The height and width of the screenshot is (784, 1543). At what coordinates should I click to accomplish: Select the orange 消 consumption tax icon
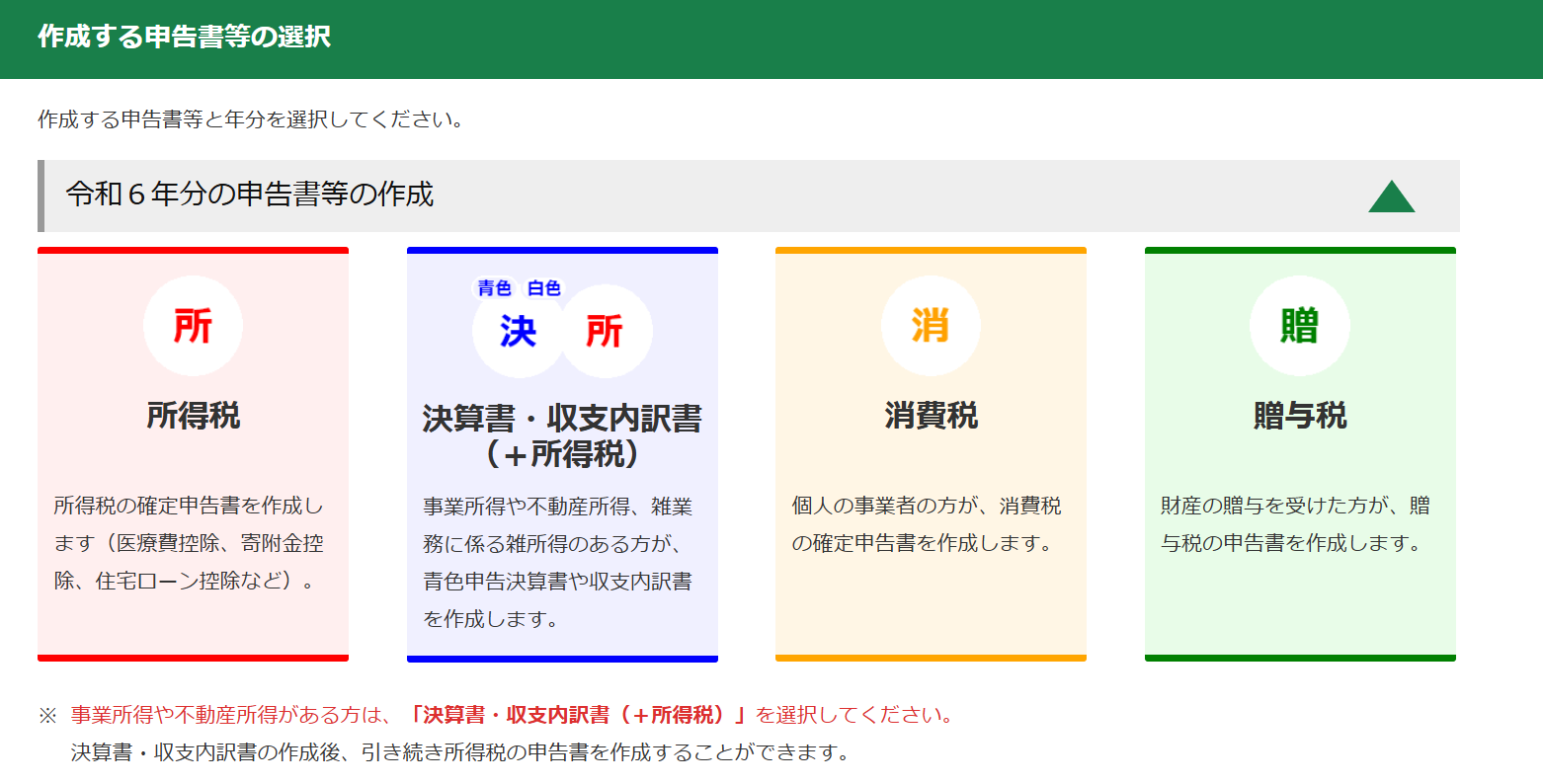coord(930,325)
